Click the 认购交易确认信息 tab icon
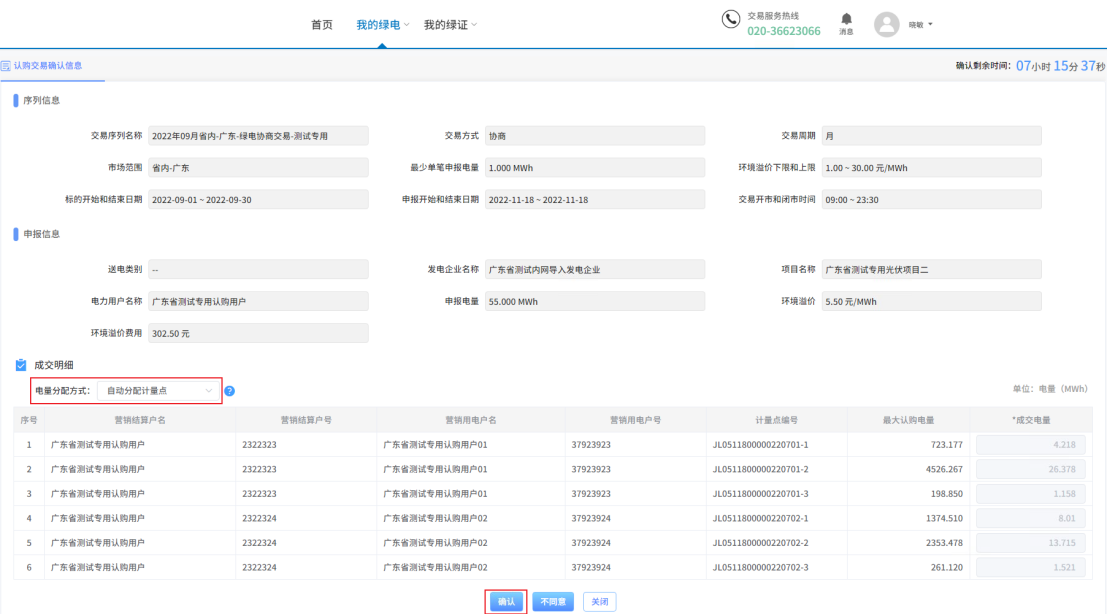Viewport: 1107px width, 614px height. point(6,66)
